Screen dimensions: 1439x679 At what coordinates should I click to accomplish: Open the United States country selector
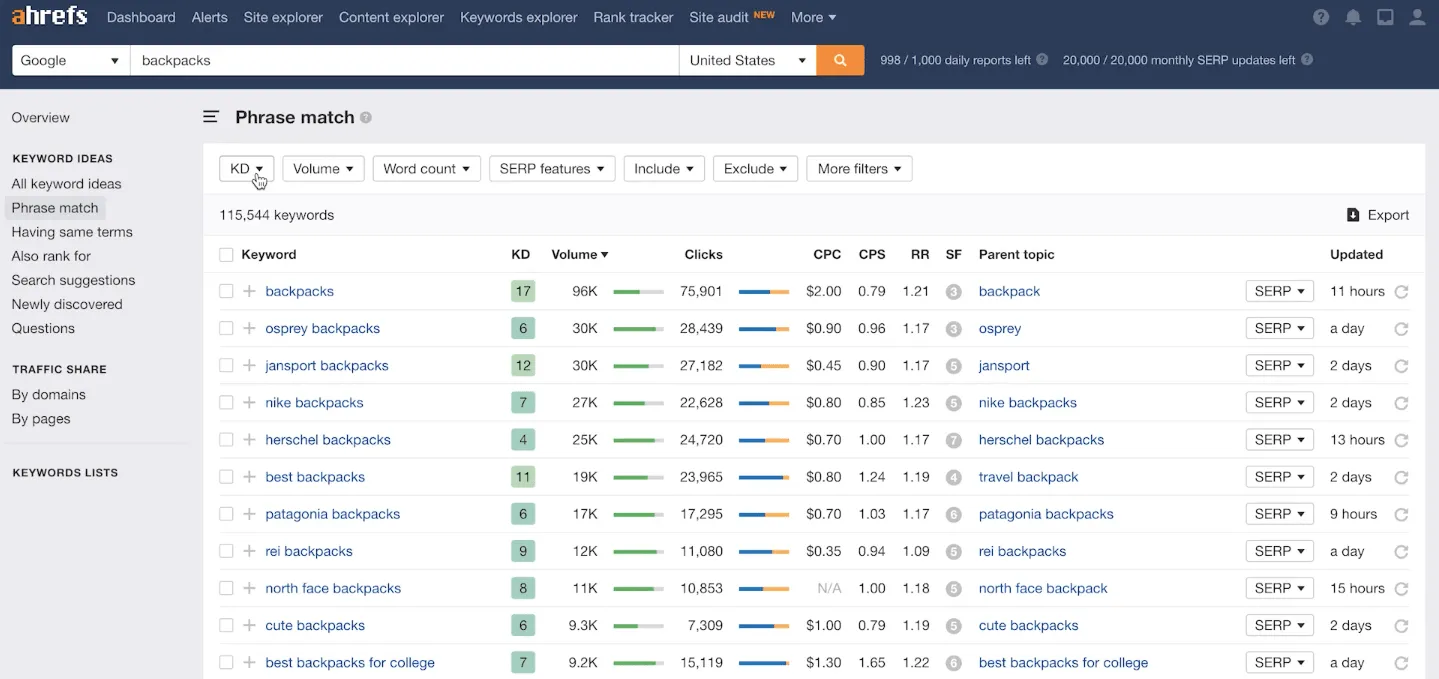[747, 60]
